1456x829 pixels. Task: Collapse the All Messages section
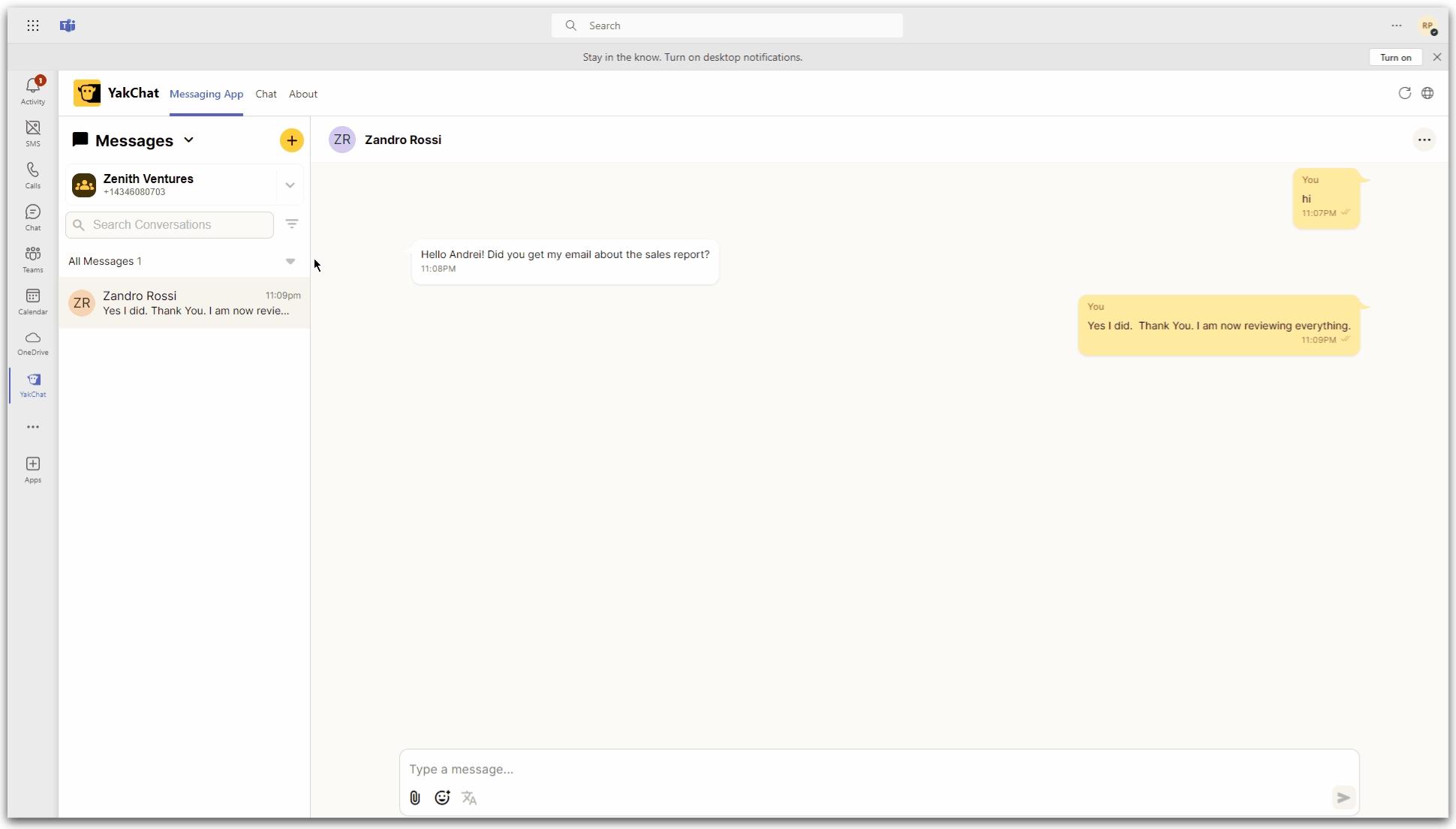point(290,261)
